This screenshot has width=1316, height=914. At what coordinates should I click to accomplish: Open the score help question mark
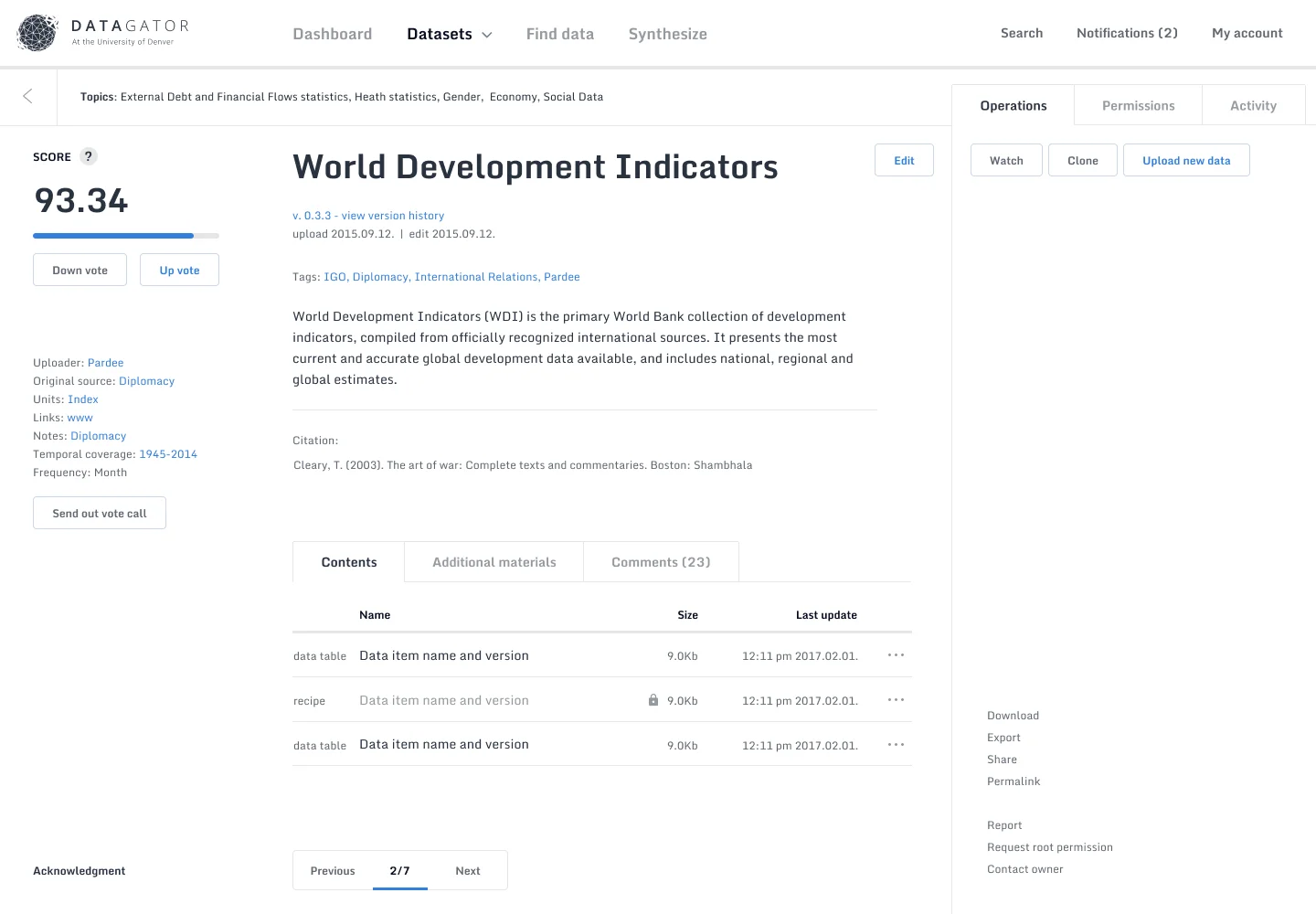pyautogui.click(x=89, y=156)
